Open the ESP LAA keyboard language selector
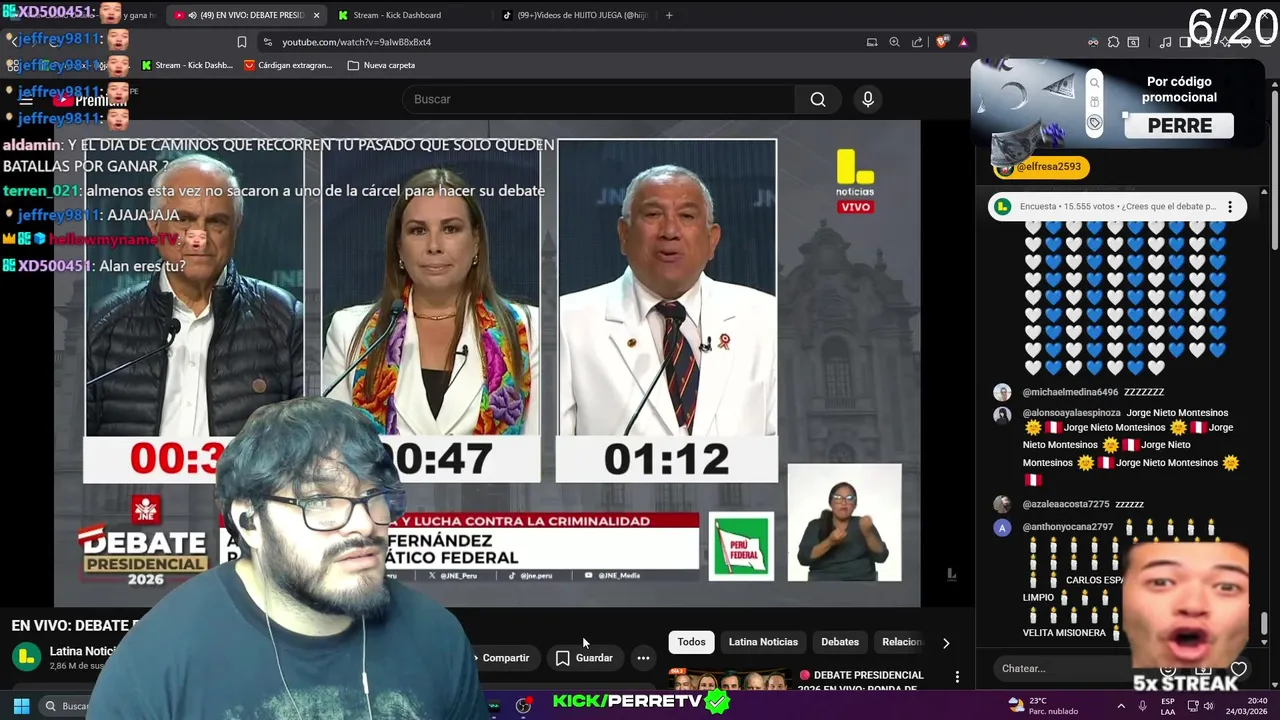 pos(1168,706)
